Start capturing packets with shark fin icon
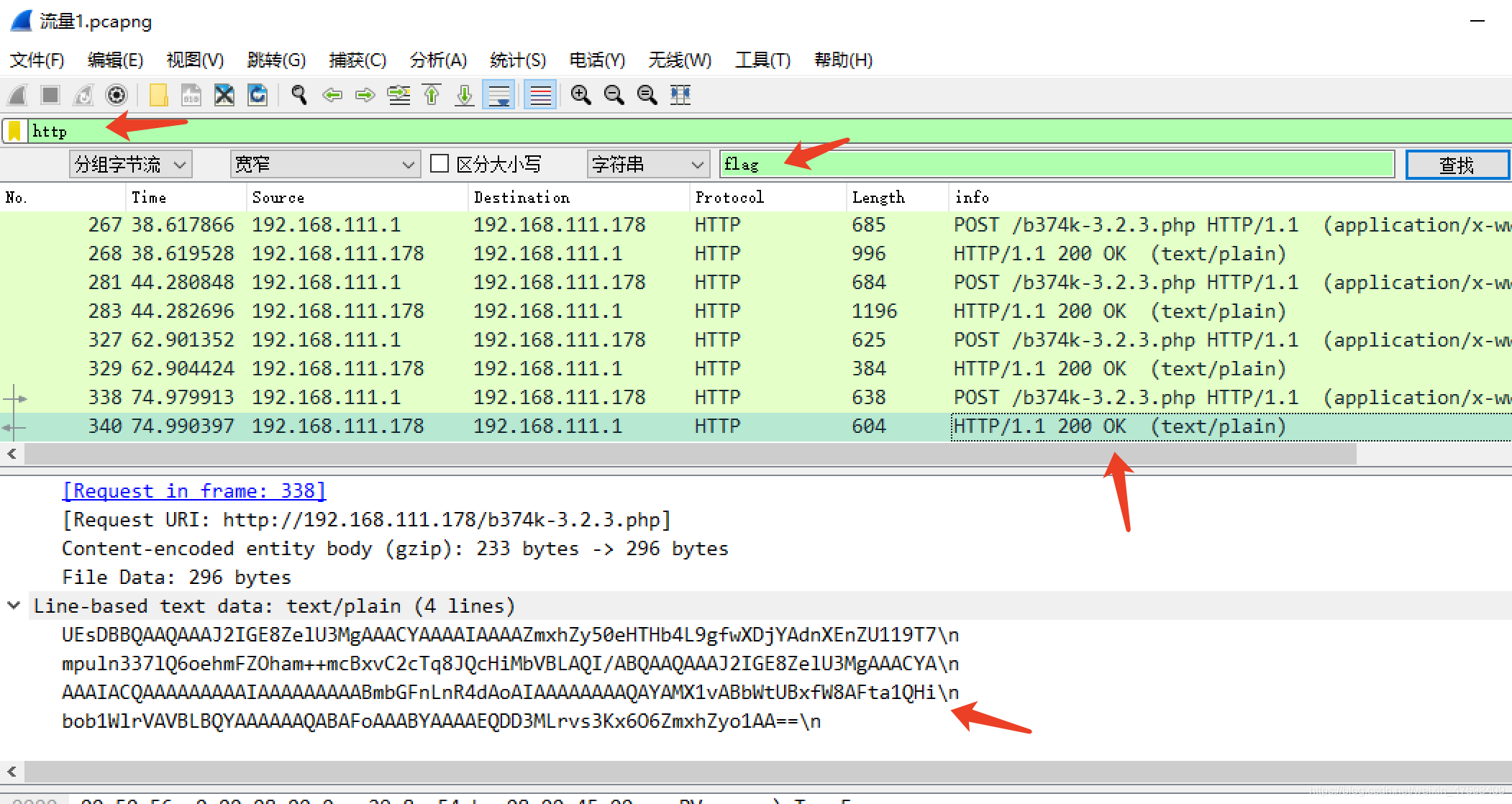Image resolution: width=1512 pixels, height=804 pixels. [x=17, y=95]
